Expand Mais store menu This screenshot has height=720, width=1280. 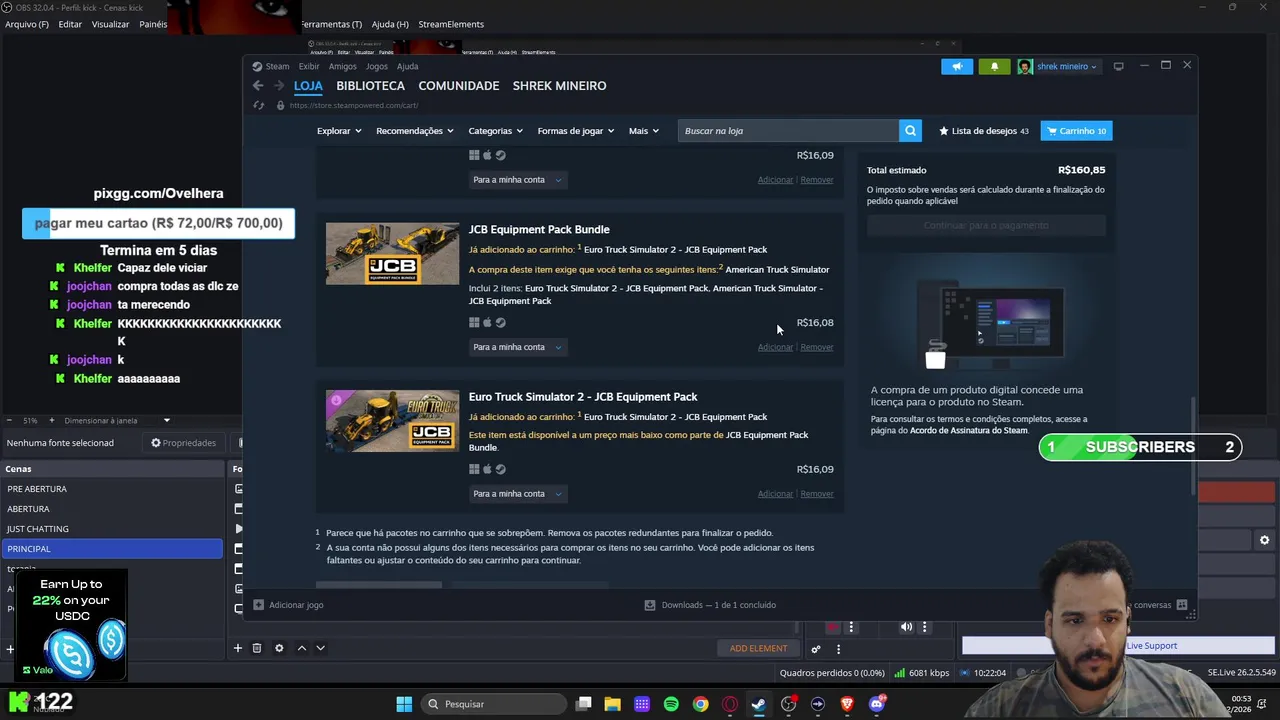coord(644,131)
